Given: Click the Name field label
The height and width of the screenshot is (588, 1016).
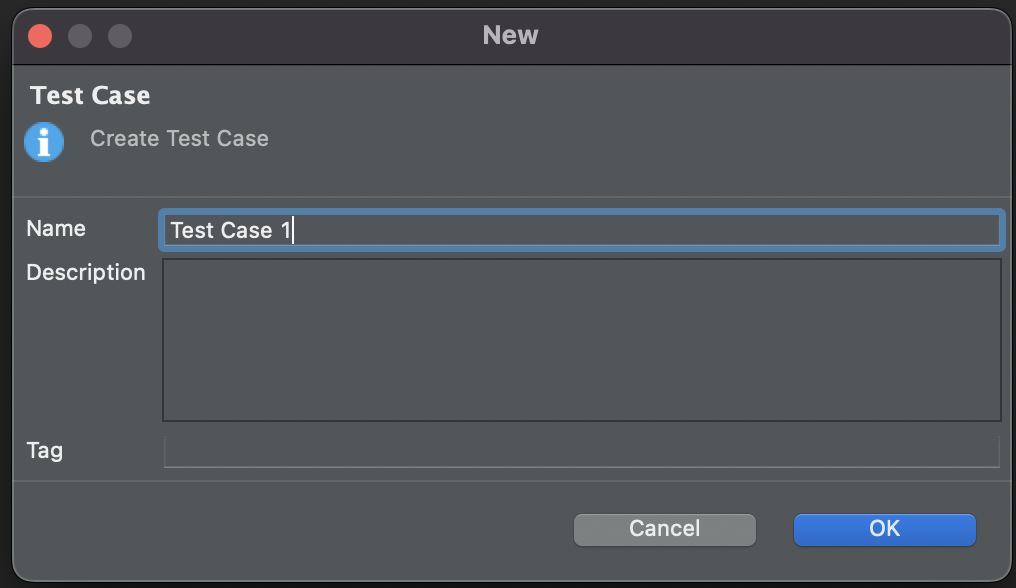Looking at the screenshot, I should [56, 228].
